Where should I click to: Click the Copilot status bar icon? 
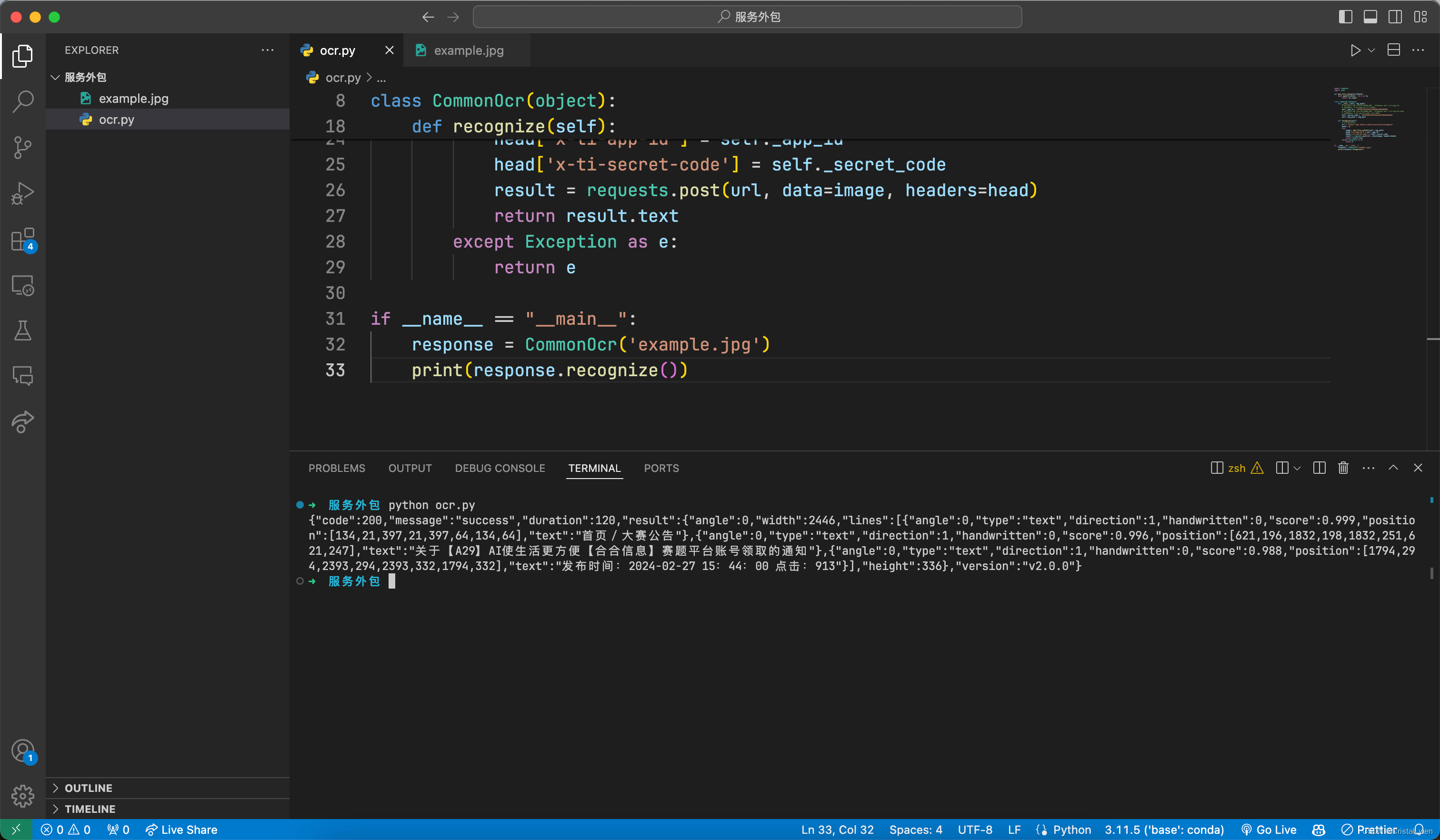pyautogui.click(x=1319, y=830)
